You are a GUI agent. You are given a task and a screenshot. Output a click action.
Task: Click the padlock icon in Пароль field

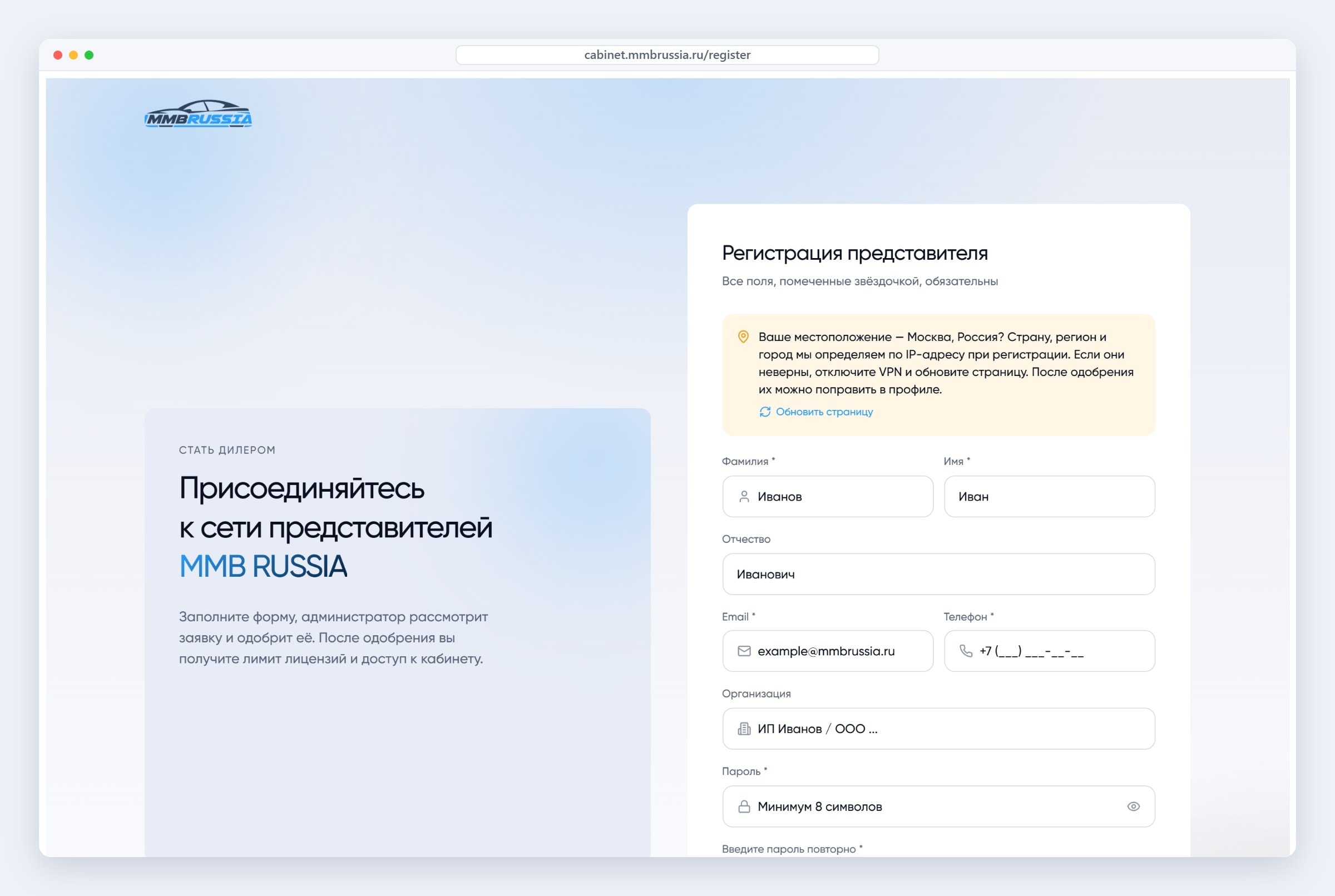pos(744,806)
